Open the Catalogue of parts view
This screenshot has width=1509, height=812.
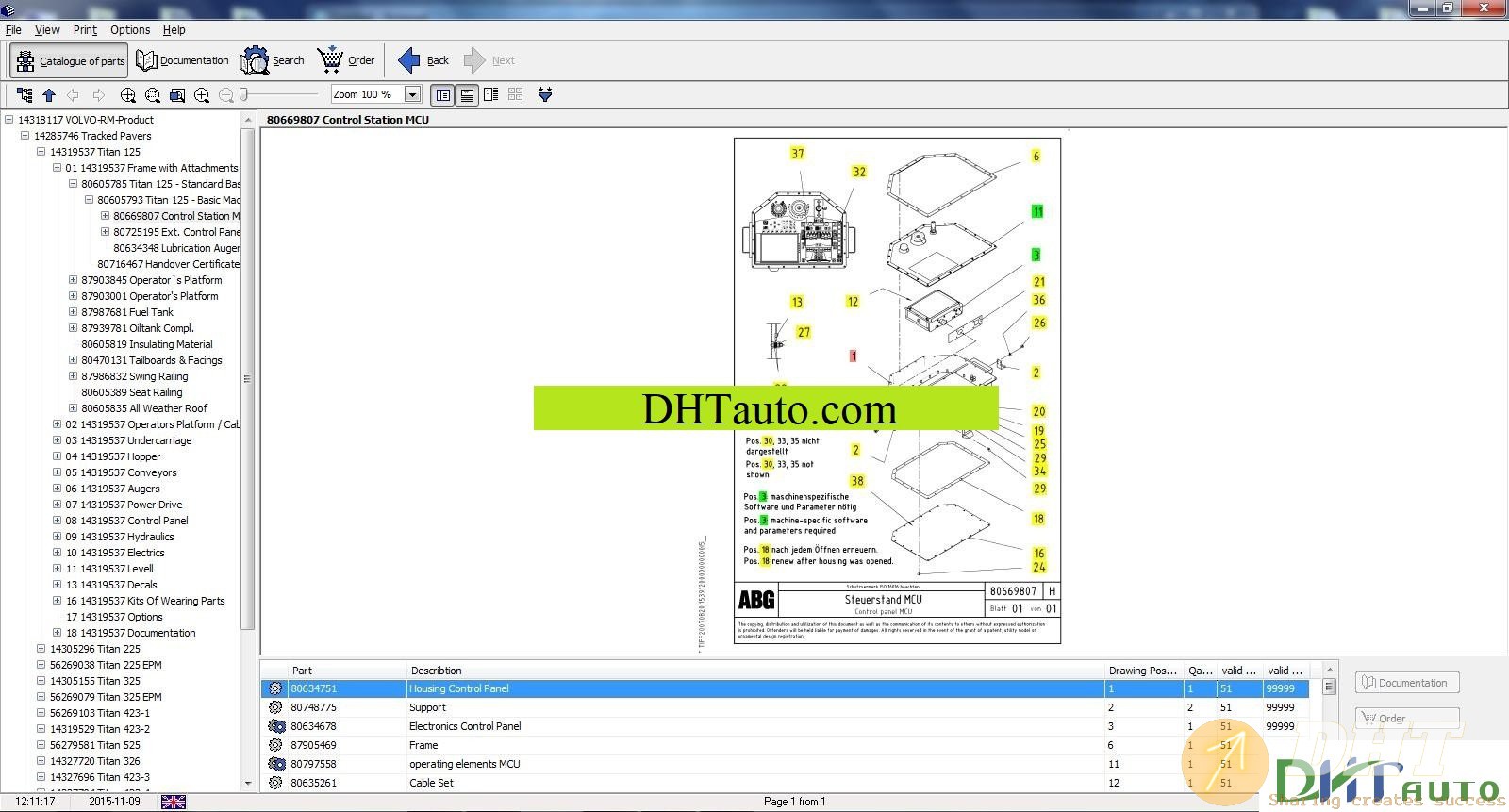(69, 60)
